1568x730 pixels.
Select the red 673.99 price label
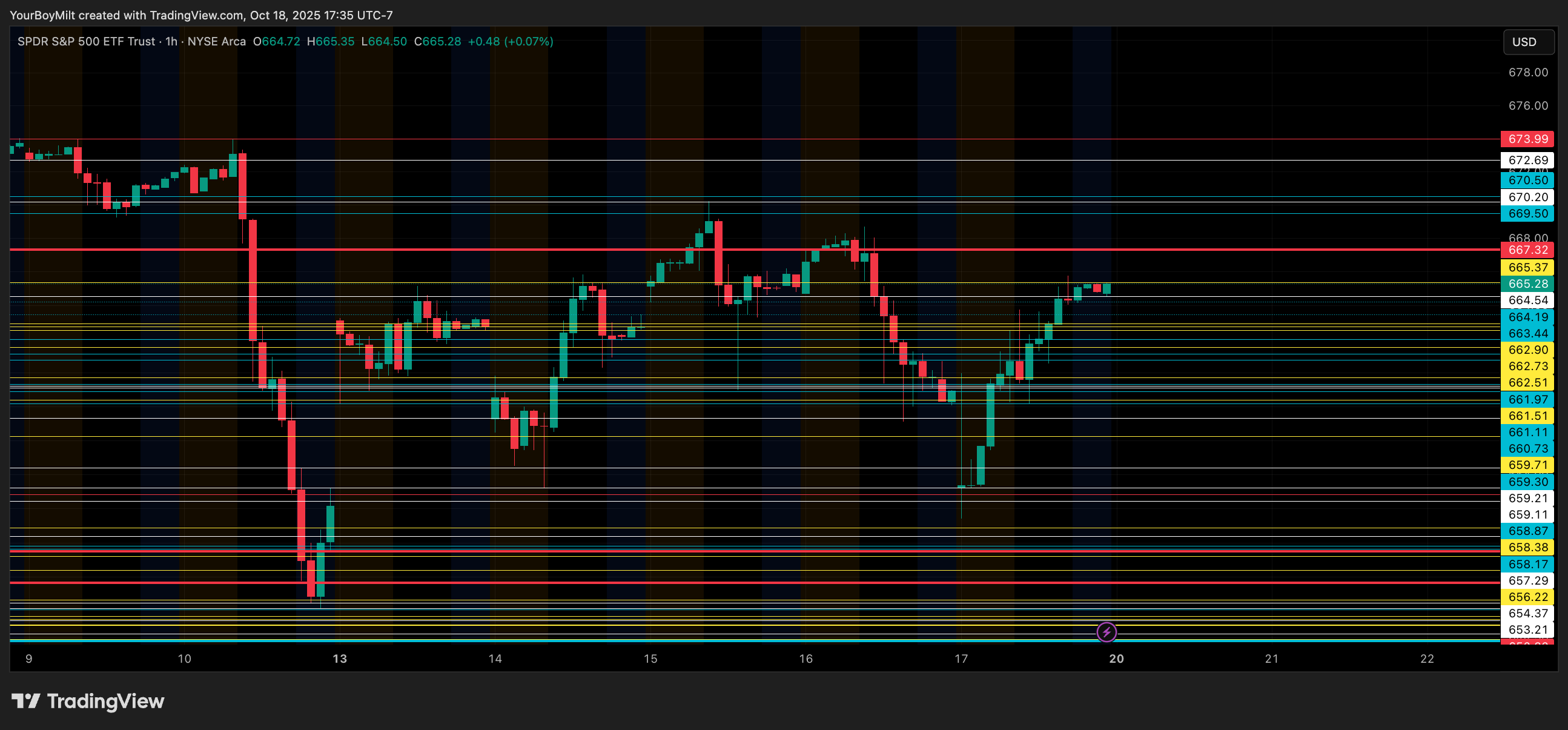[1527, 139]
